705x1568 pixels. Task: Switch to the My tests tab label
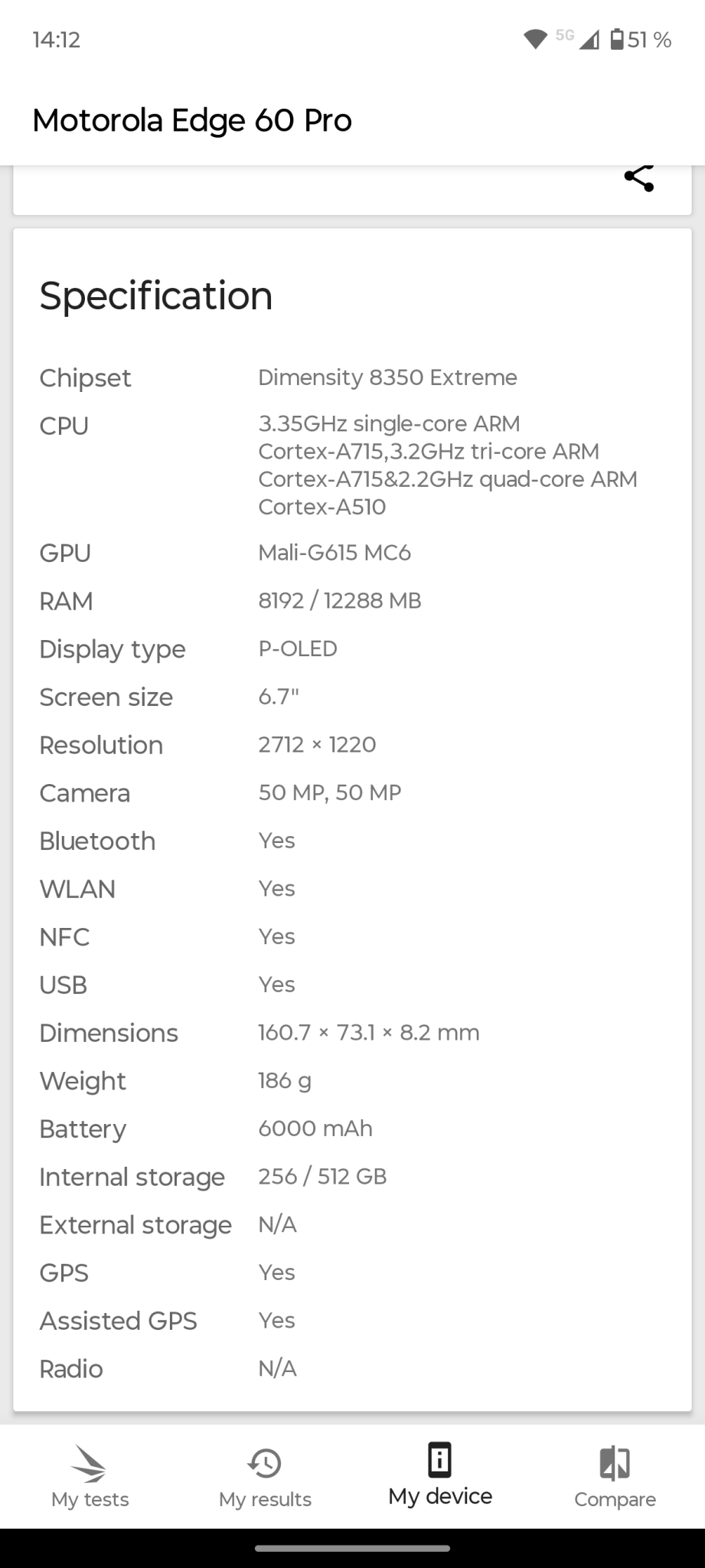click(90, 1499)
